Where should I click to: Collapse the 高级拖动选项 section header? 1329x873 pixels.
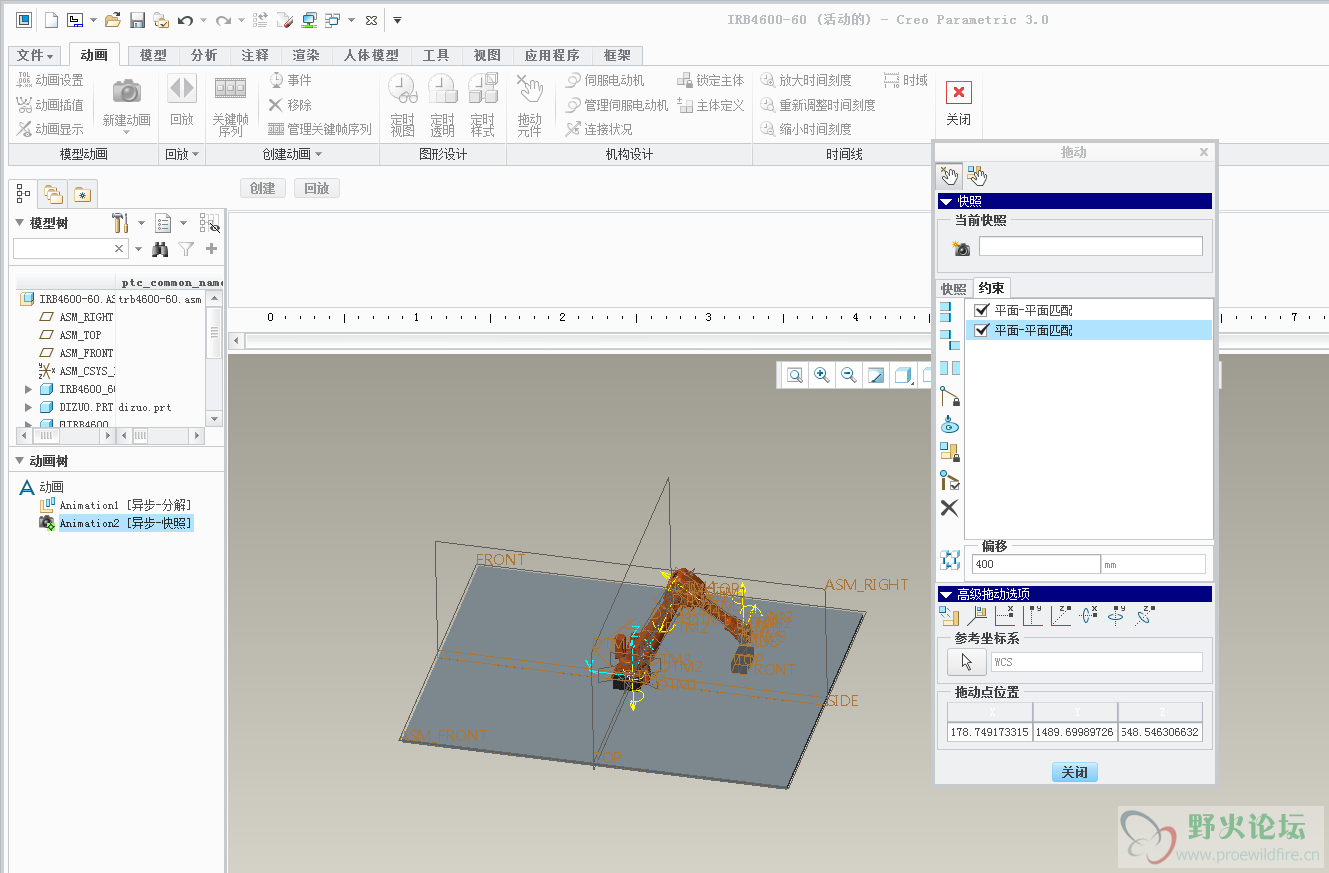(1074, 594)
